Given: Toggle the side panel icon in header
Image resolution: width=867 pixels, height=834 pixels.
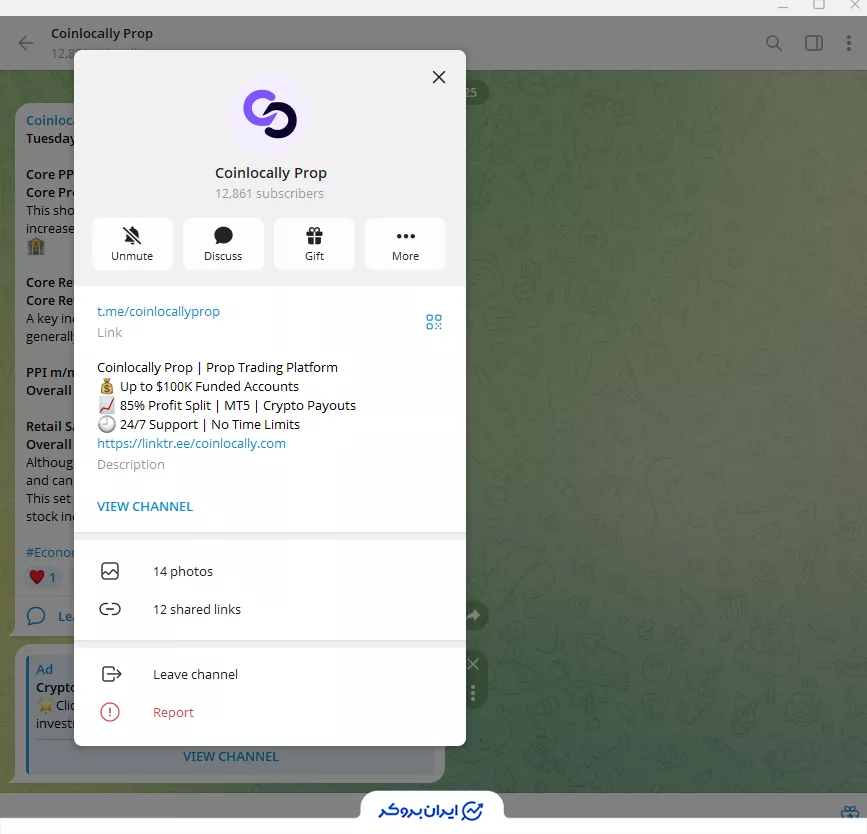Looking at the screenshot, I should 813,43.
